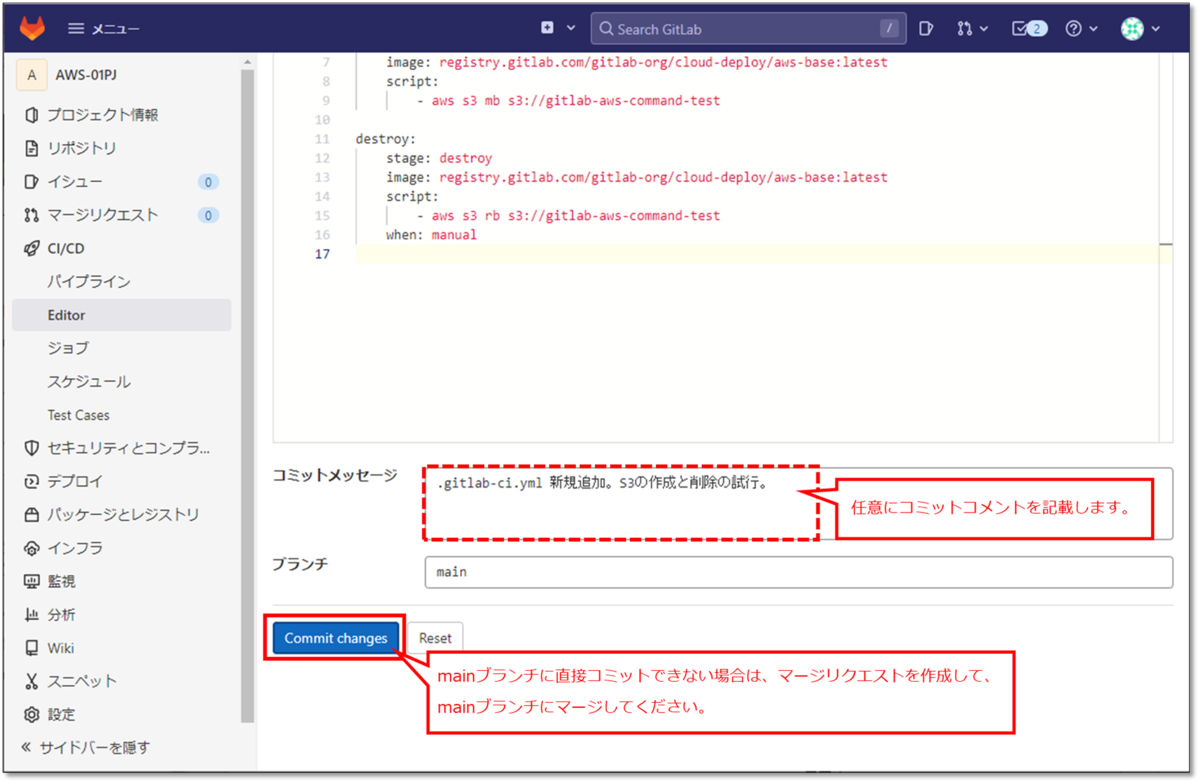
Task: Expand the help menu chevron
Action: (x=1093, y=29)
